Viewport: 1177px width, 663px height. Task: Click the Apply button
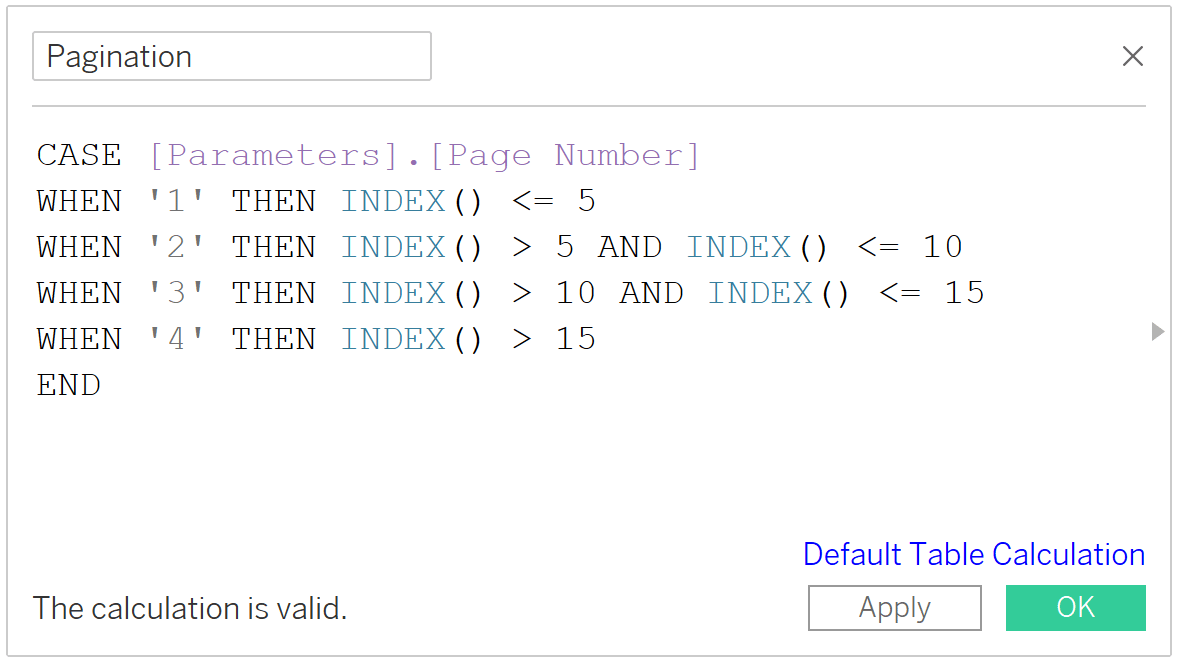click(x=895, y=607)
